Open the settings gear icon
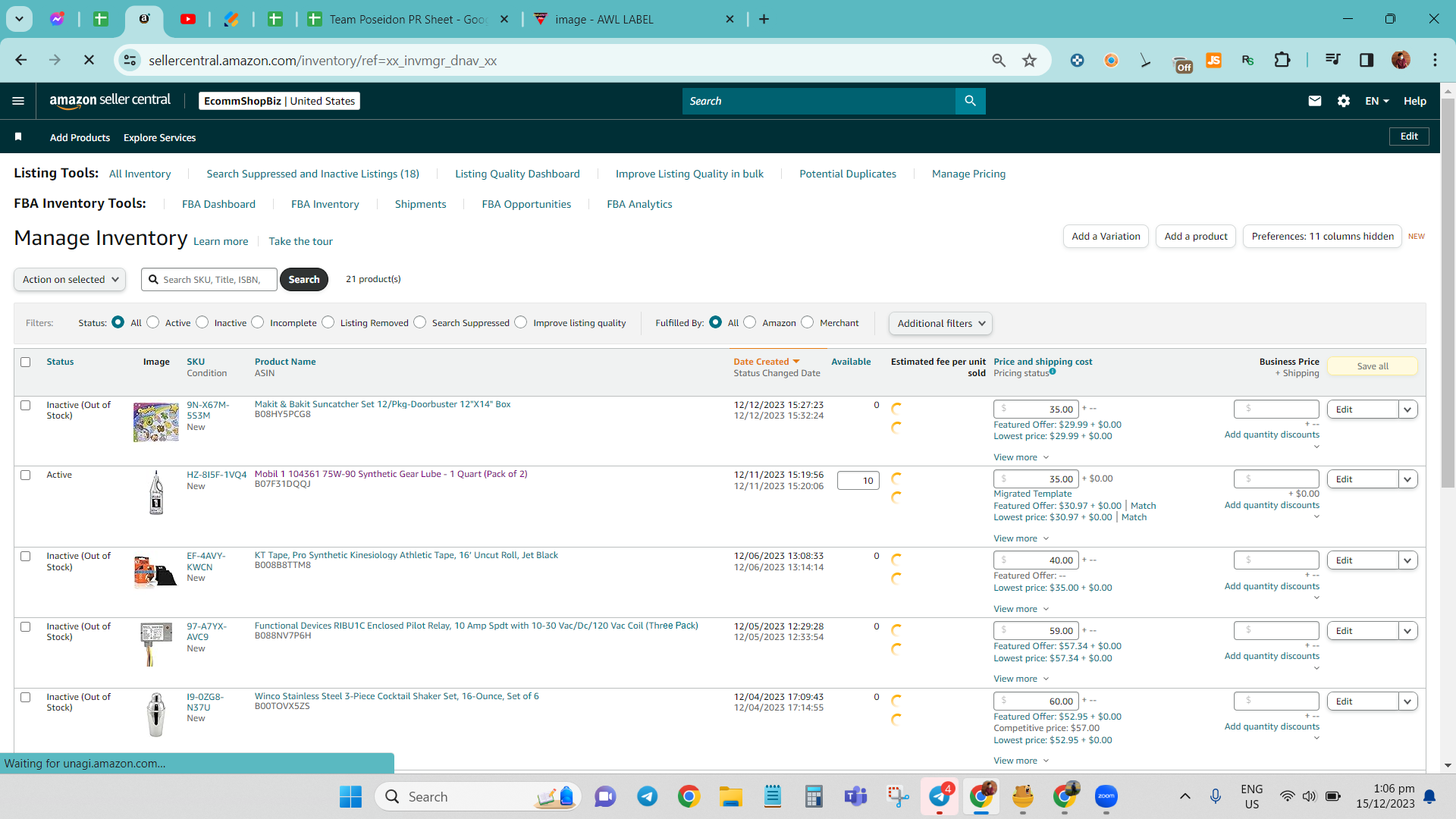Screen dimensions: 1456x819 point(1344,101)
